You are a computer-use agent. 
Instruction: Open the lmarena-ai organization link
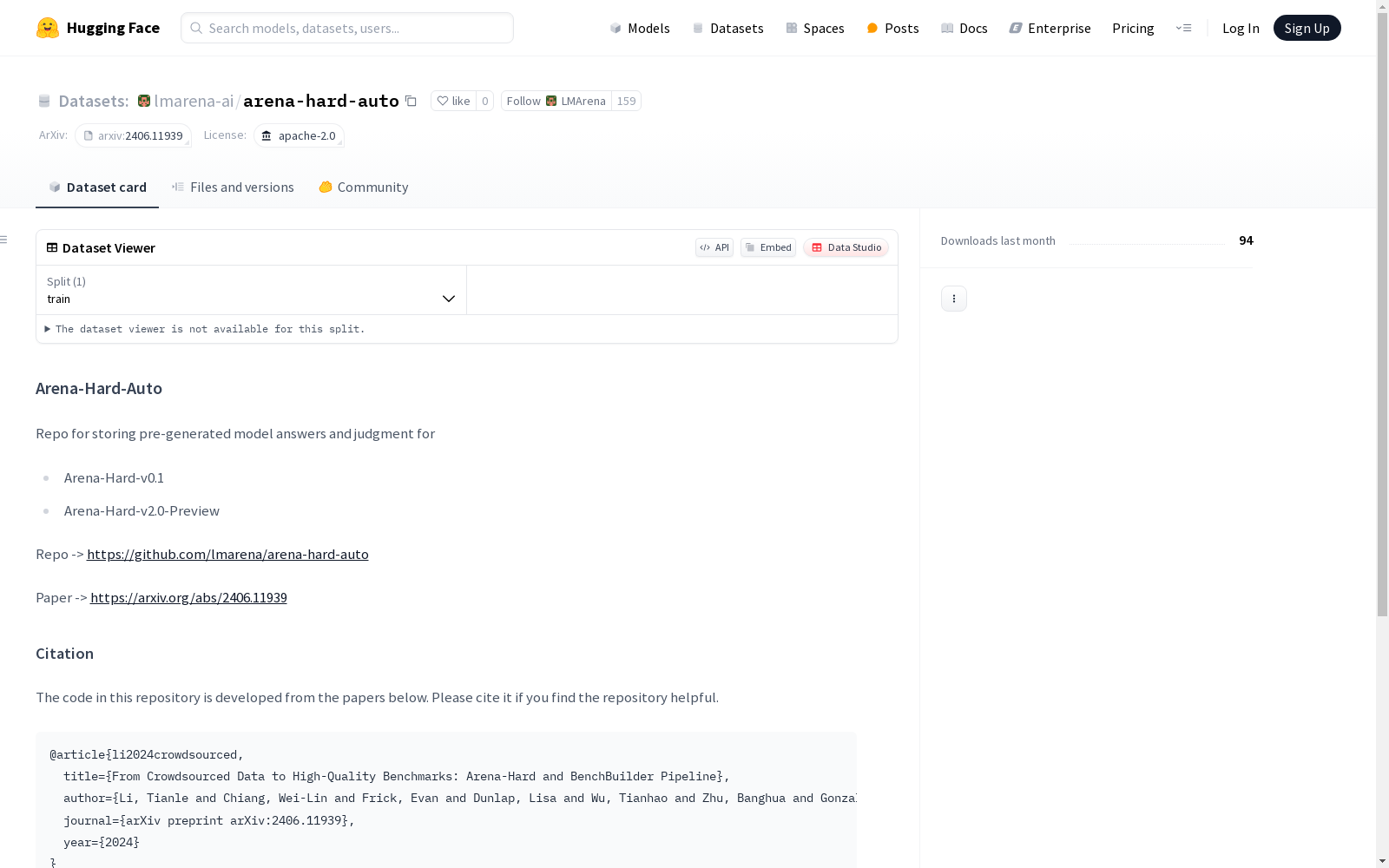point(194,101)
